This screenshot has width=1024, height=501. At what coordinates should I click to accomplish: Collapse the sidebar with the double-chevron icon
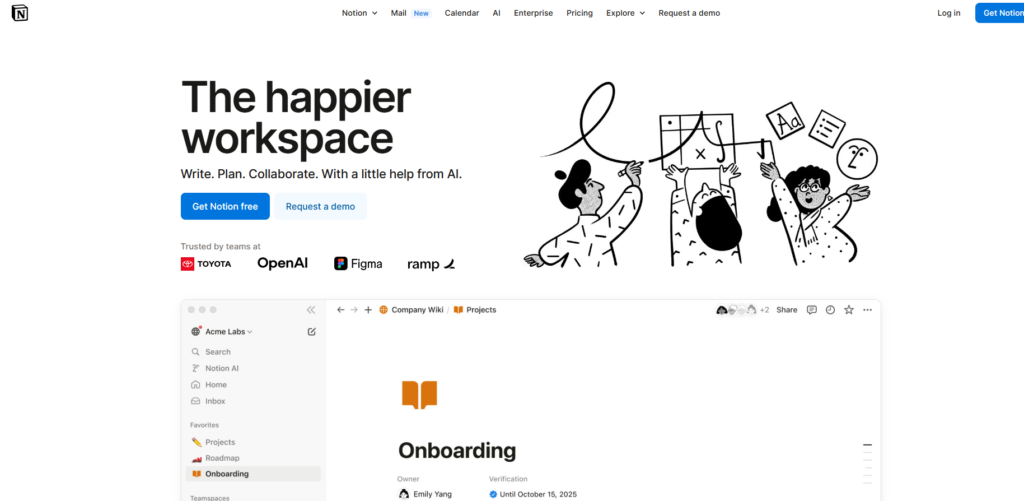(311, 310)
